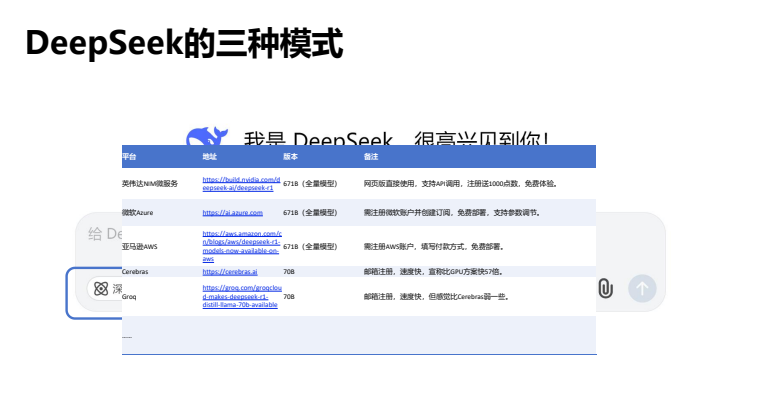Click the slide title DeepSeek的三种模式
Image resolution: width=757 pixels, height=419 pixels.
point(184,43)
